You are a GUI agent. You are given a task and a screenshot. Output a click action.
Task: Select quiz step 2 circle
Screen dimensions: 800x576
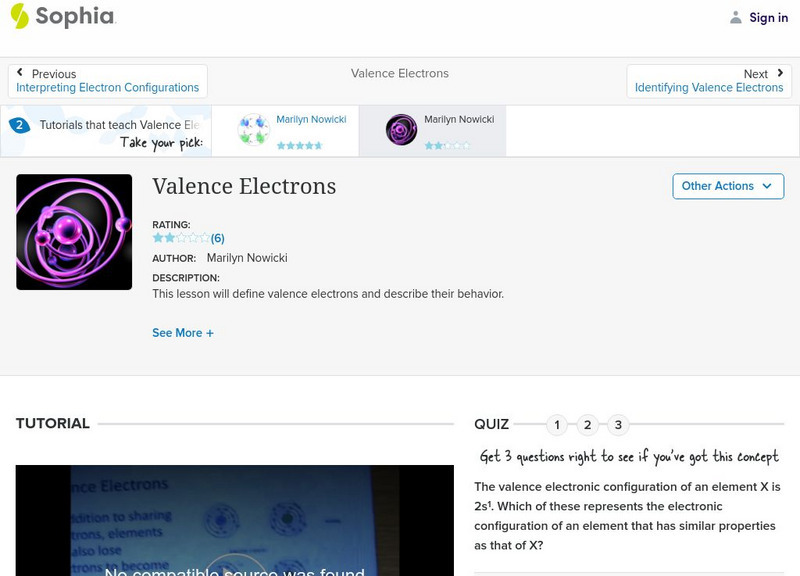[x=588, y=425]
